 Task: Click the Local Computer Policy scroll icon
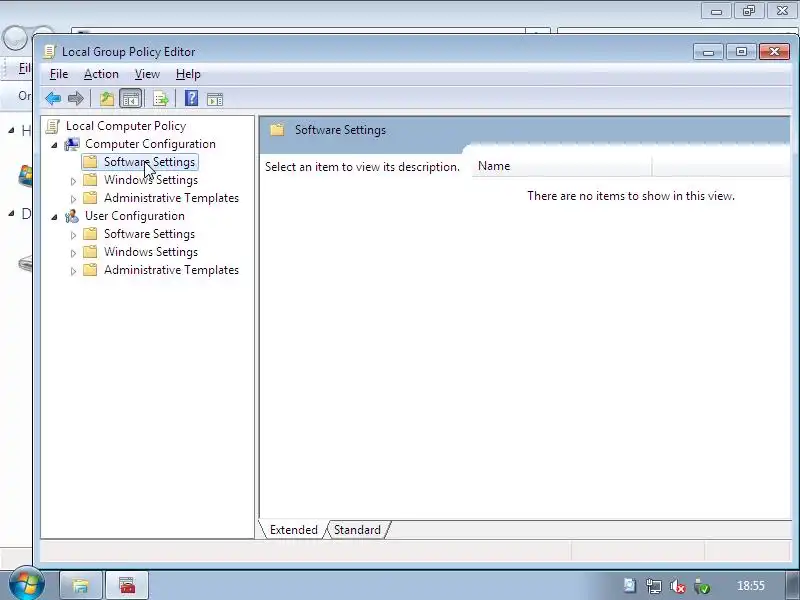click(52, 126)
